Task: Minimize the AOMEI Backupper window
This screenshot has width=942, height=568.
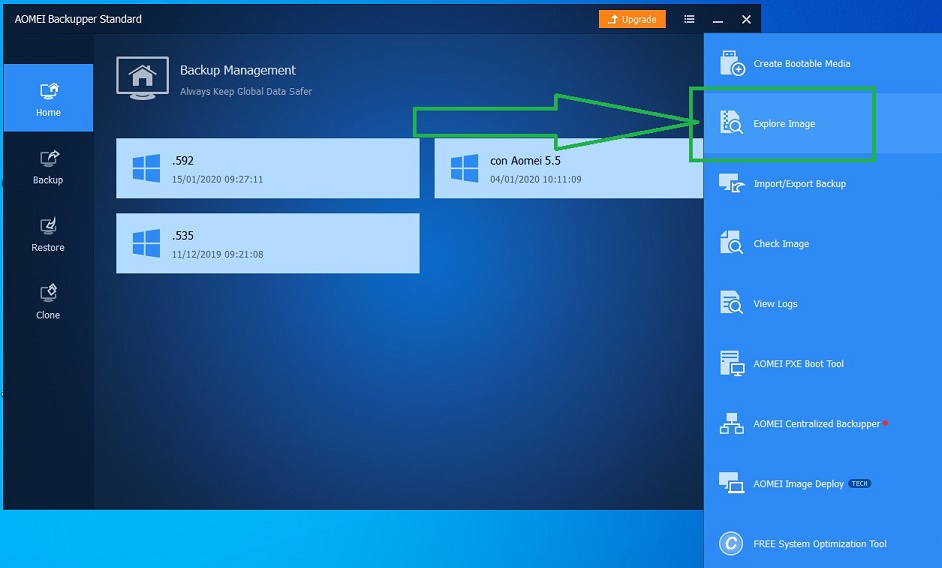Action: [718, 20]
